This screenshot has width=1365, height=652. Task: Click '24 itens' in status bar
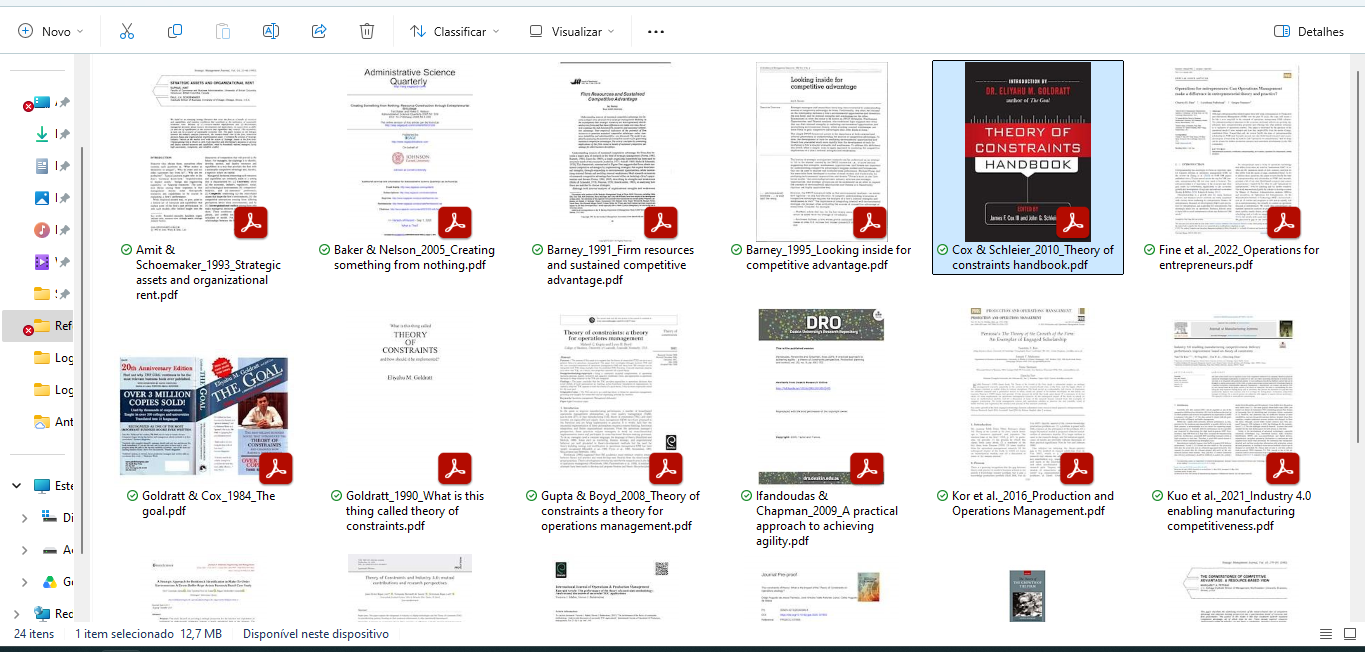click(x=34, y=634)
